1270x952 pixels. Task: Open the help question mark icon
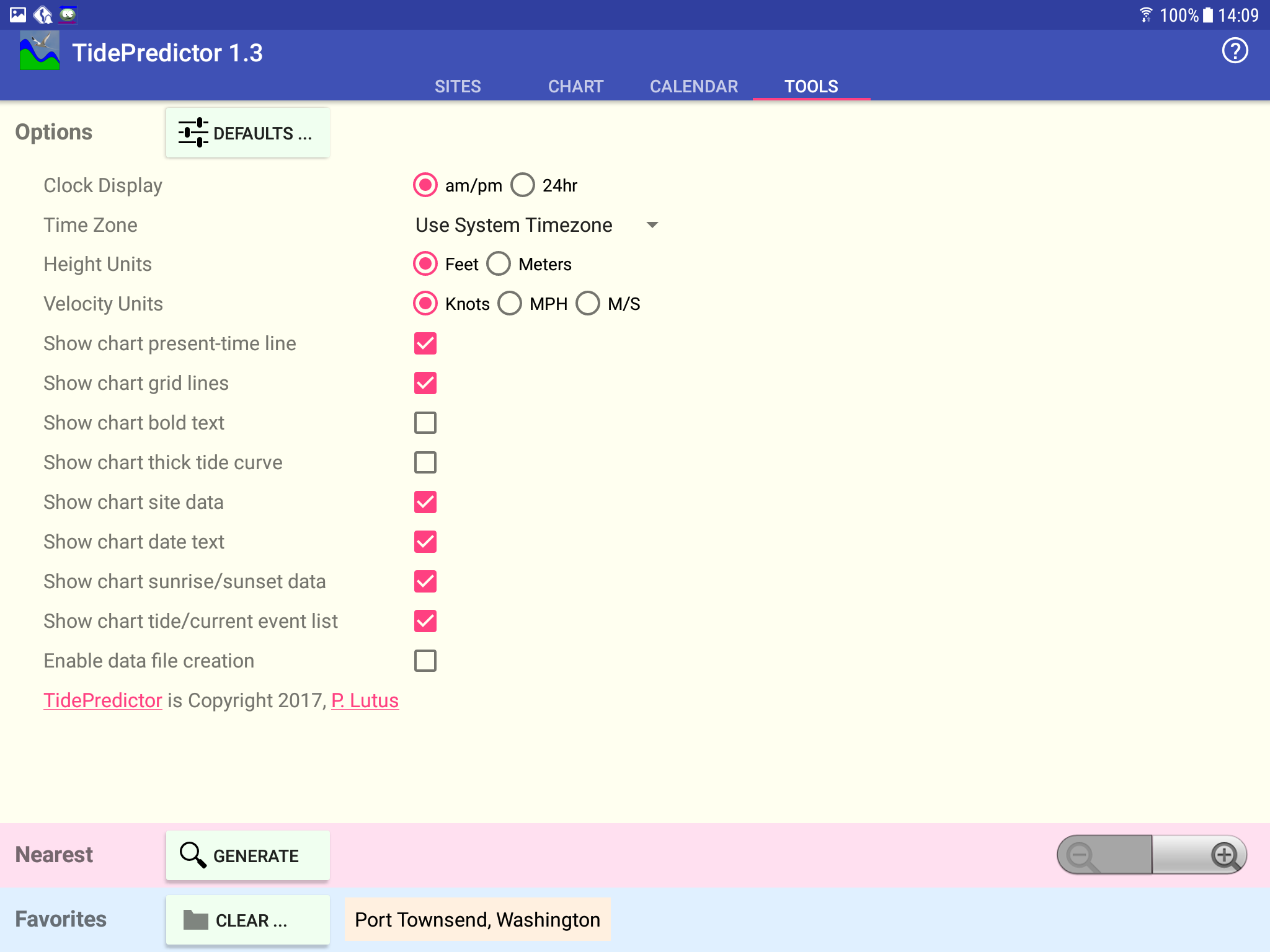pos(1235,51)
